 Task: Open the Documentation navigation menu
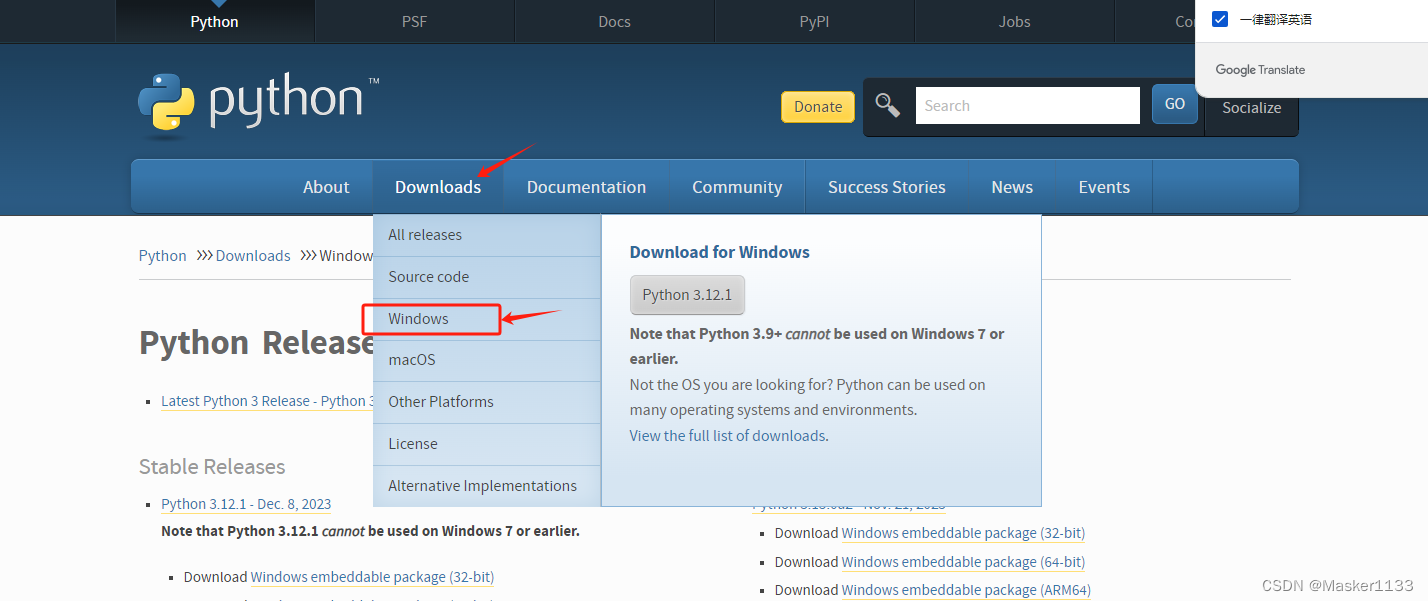point(586,187)
